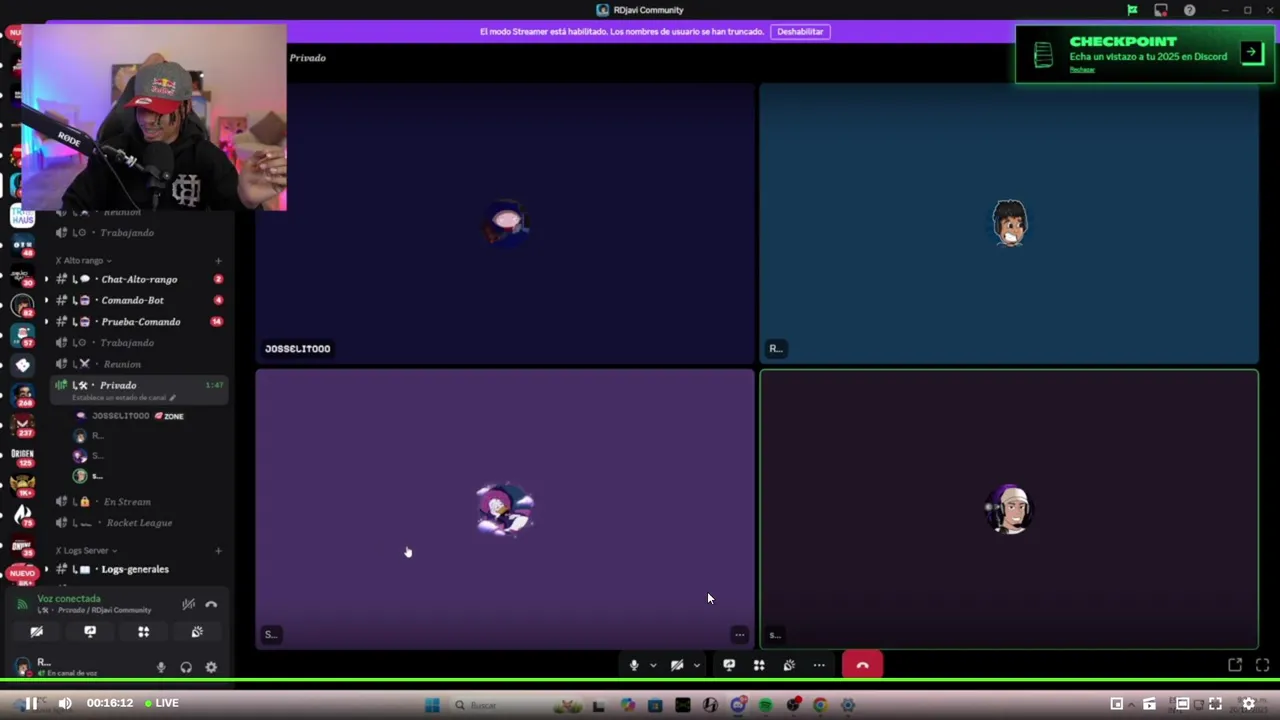Share screen from voice connected panel
This screenshot has height=720, width=1280.
(90, 632)
